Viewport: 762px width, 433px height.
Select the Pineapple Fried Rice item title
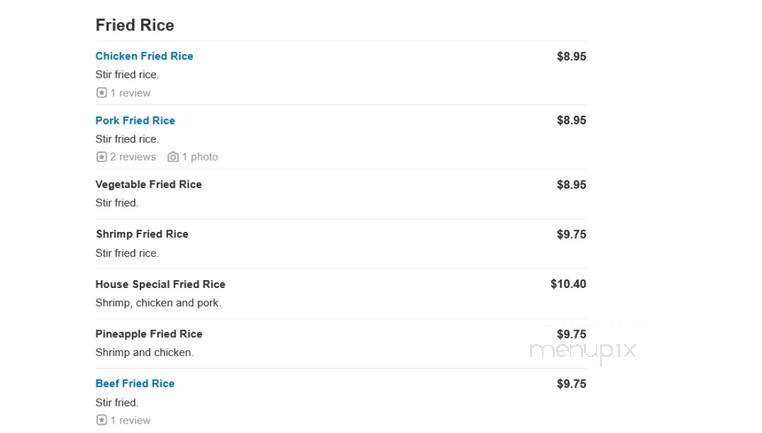[x=149, y=334]
